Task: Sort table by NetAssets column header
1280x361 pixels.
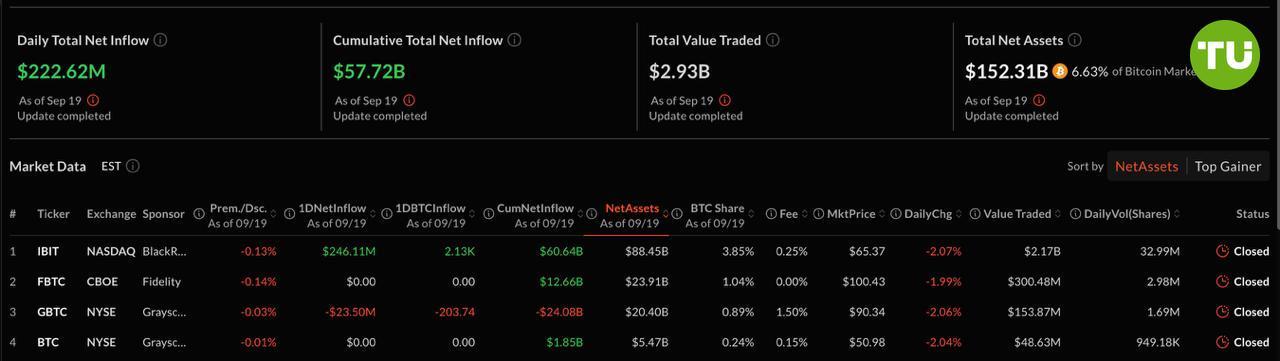Action: [632, 209]
